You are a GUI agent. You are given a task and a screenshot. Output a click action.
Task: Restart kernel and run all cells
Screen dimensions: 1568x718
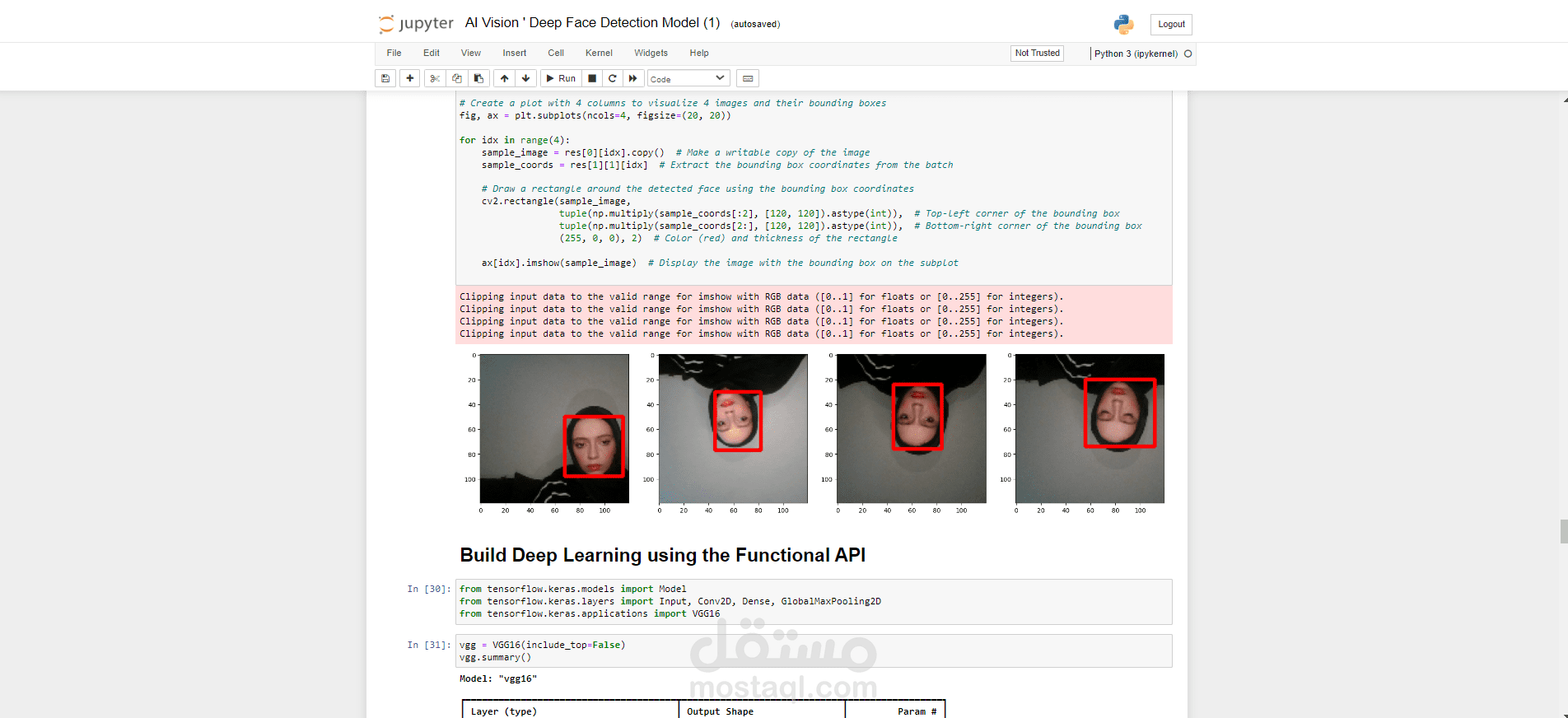tap(633, 78)
